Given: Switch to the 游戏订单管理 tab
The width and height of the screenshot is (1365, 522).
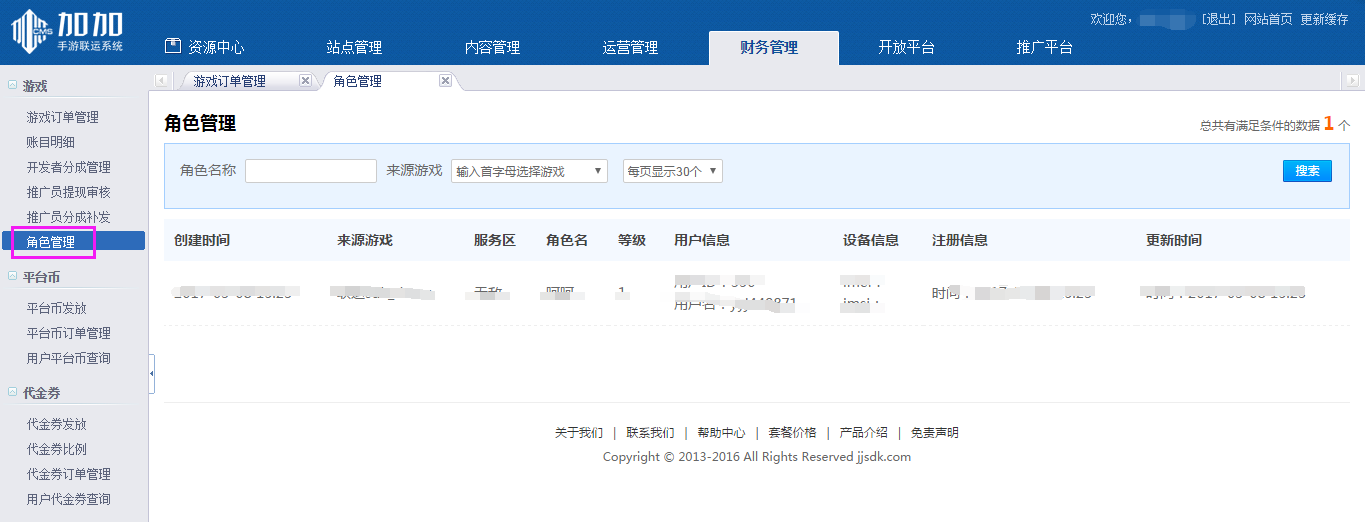Looking at the screenshot, I should [x=229, y=81].
